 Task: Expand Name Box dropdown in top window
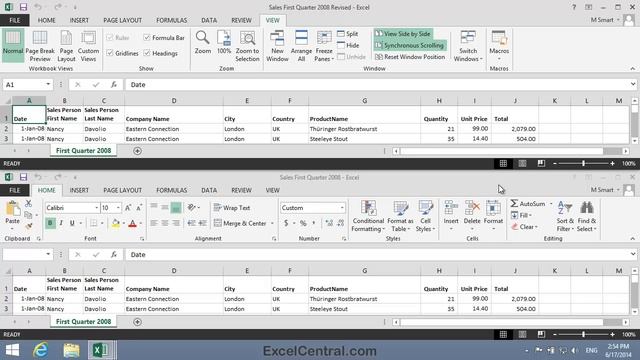[x=48, y=84]
